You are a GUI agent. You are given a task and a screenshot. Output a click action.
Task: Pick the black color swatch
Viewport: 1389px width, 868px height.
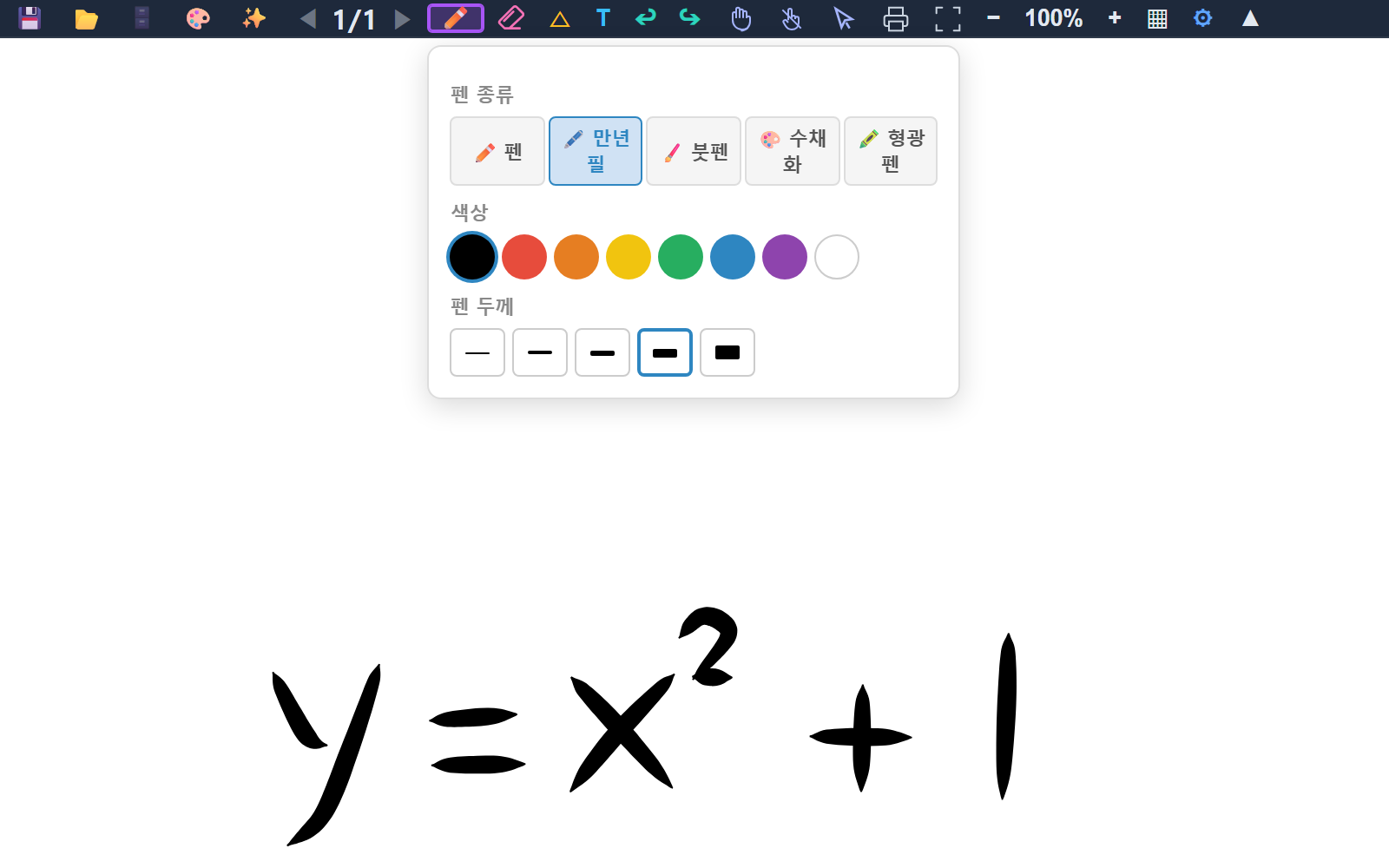[x=472, y=257]
